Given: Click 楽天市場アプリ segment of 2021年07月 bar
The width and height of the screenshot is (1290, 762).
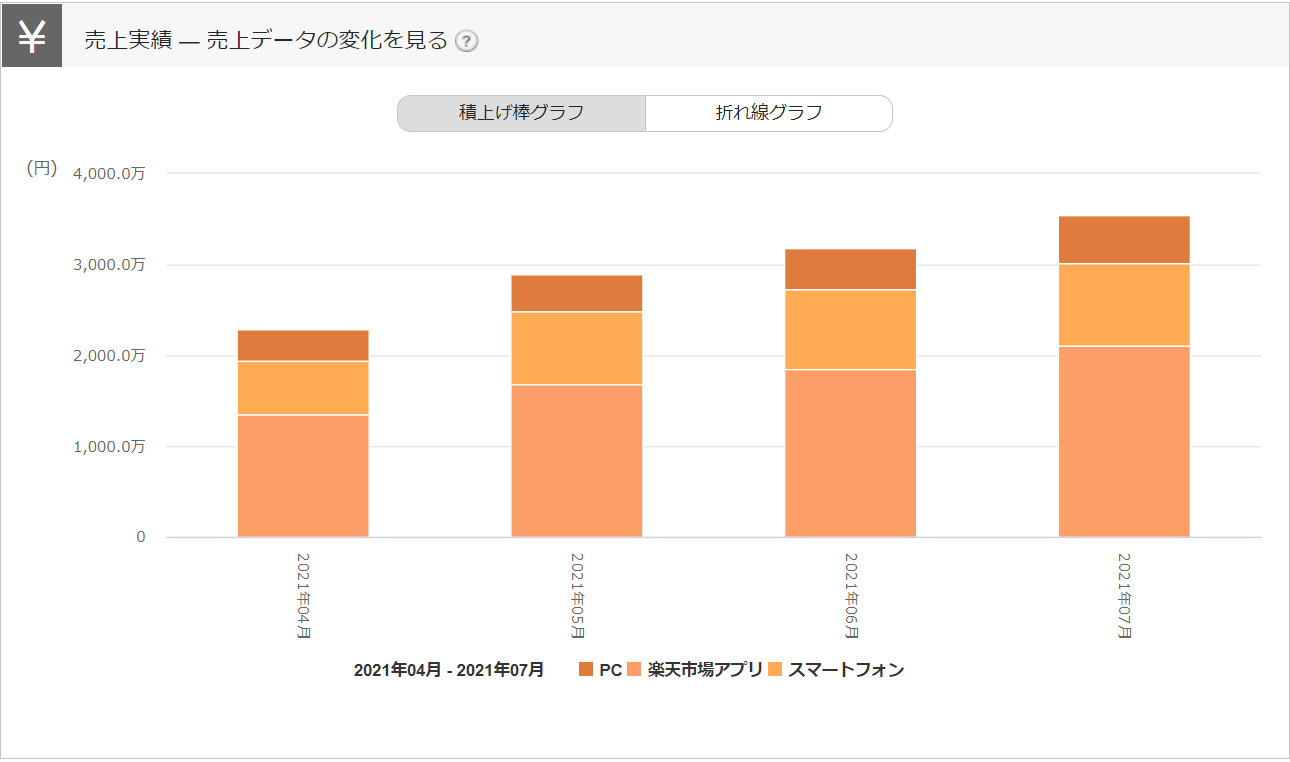Looking at the screenshot, I should point(1124,442).
